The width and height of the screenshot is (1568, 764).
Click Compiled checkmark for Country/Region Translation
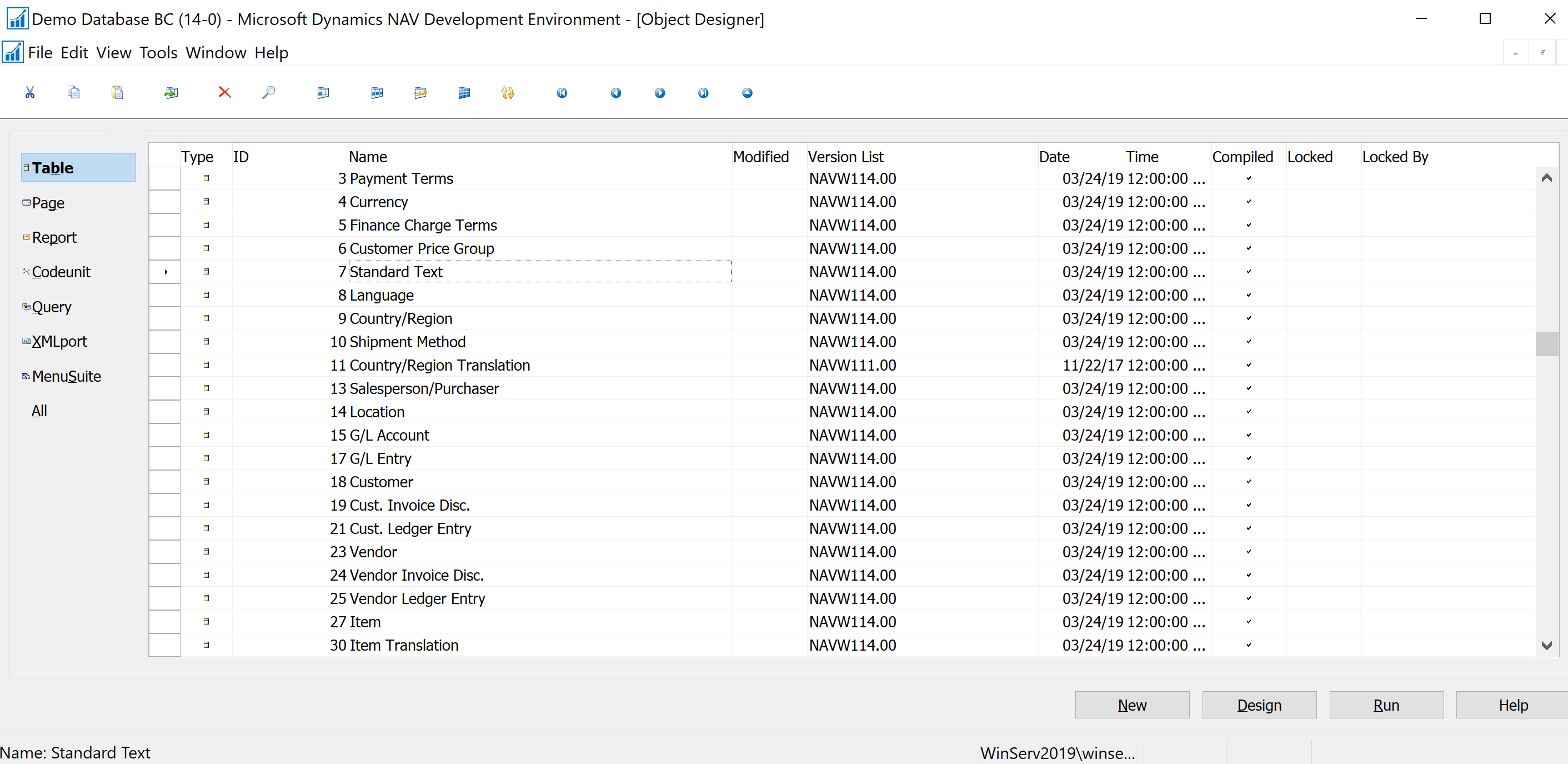click(x=1249, y=364)
